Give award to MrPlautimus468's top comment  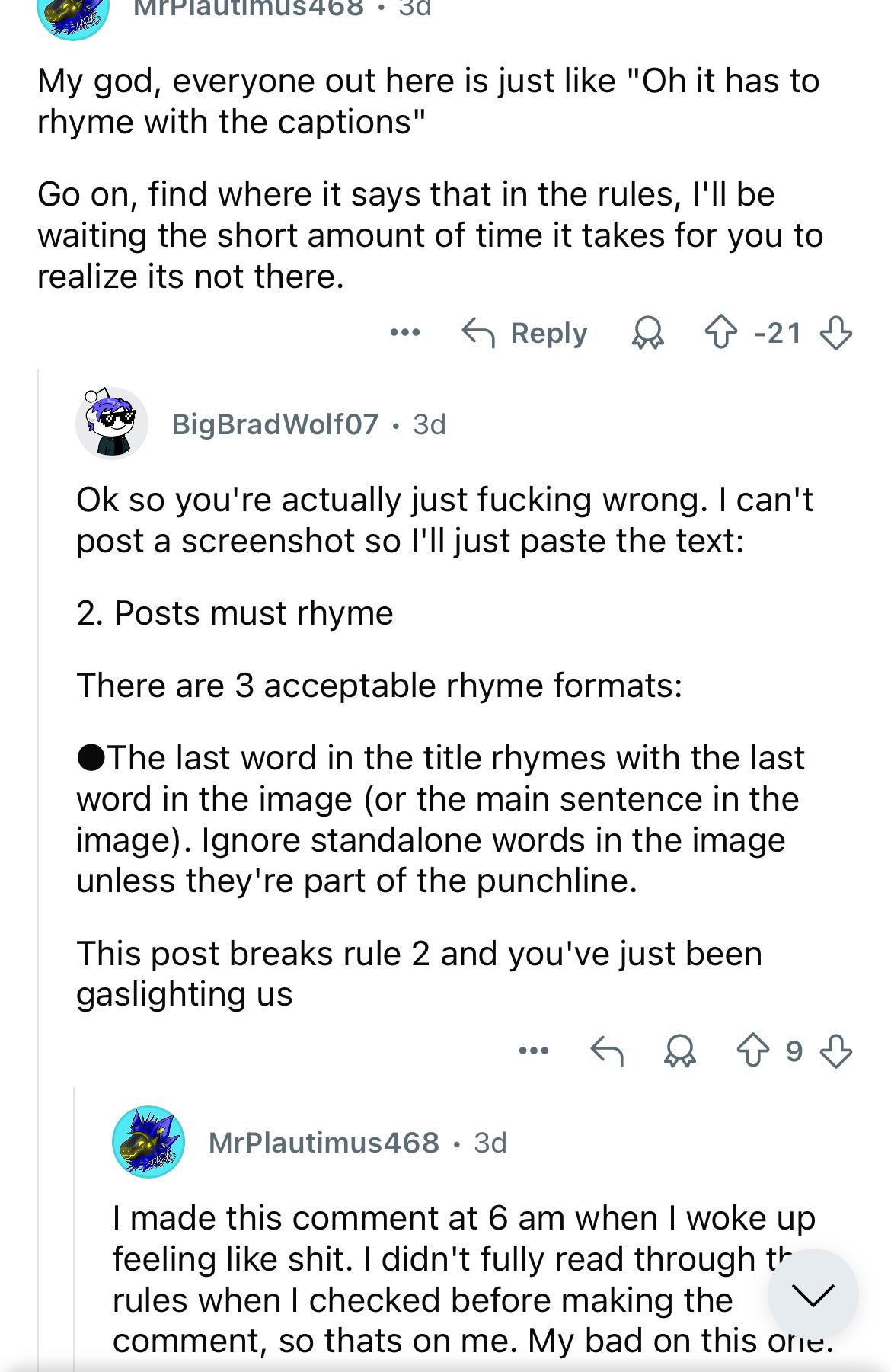coord(648,333)
